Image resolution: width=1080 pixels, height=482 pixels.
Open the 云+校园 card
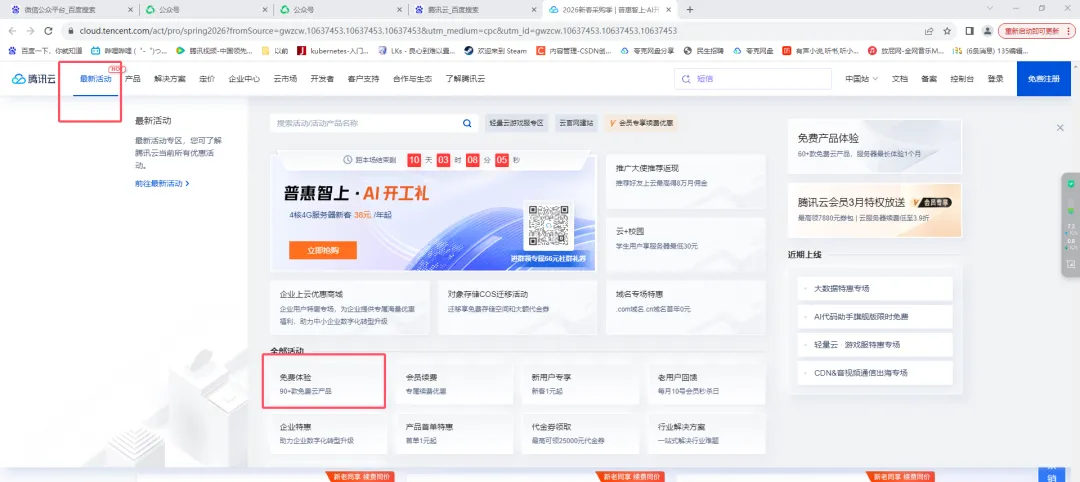(x=685, y=244)
